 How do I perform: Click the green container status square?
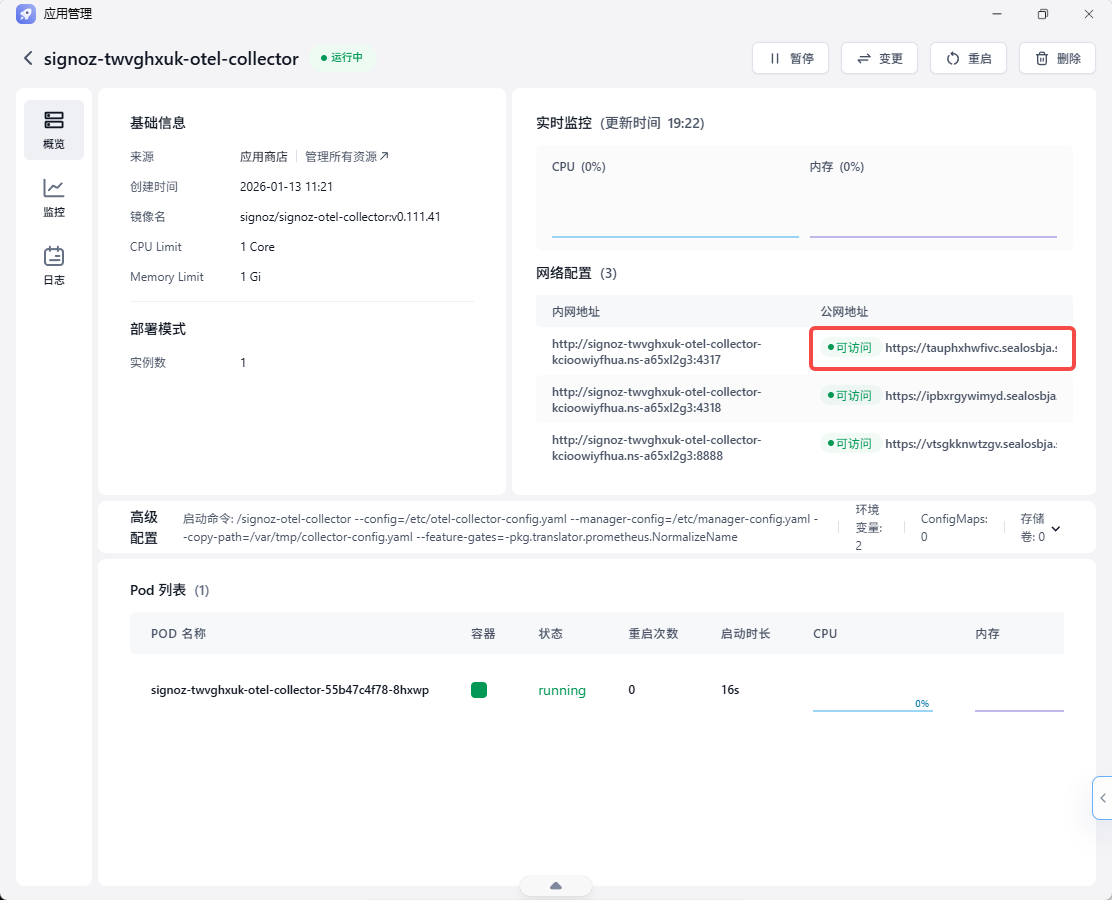click(x=479, y=690)
